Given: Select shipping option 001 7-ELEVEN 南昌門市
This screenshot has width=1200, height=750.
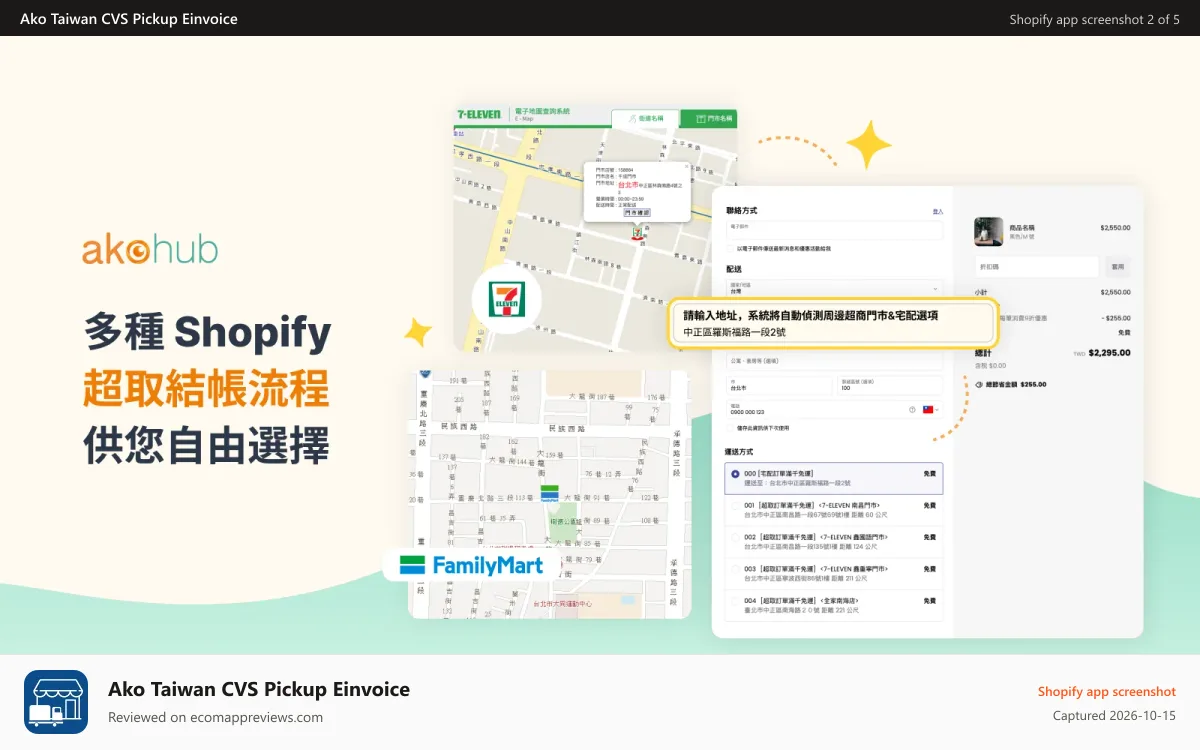Looking at the screenshot, I should pos(834,510).
